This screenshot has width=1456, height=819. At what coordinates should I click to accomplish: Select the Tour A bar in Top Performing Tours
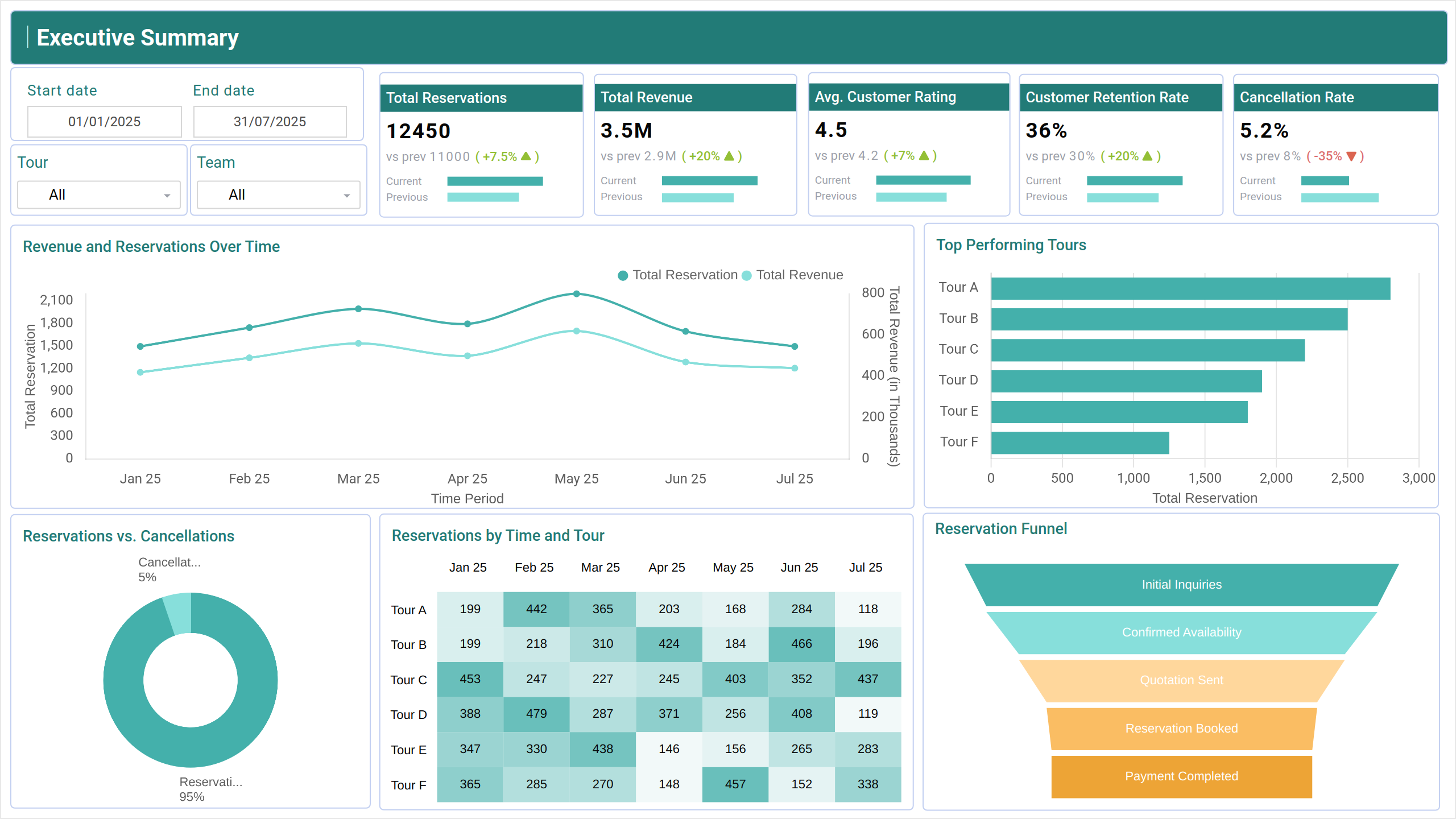[1190, 288]
